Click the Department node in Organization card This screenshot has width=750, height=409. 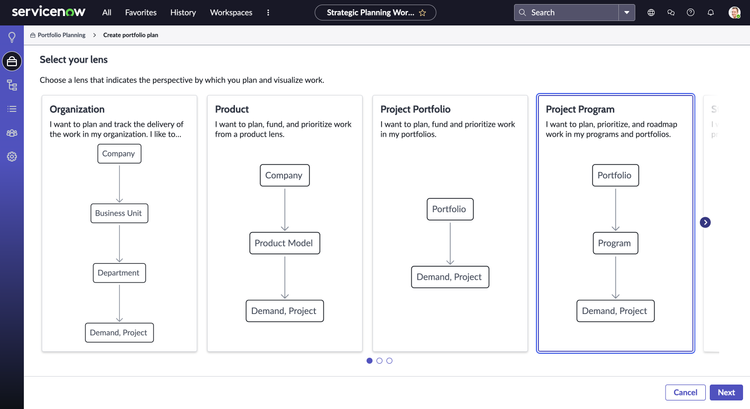coord(119,273)
